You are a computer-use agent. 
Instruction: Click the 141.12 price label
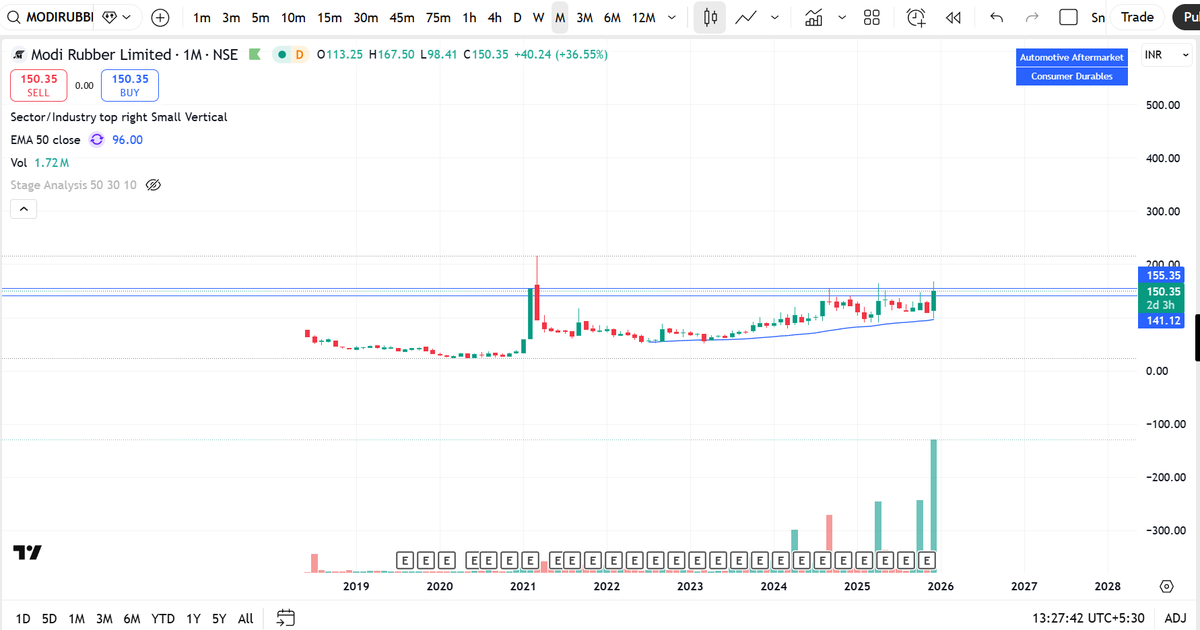point(1162,321)
